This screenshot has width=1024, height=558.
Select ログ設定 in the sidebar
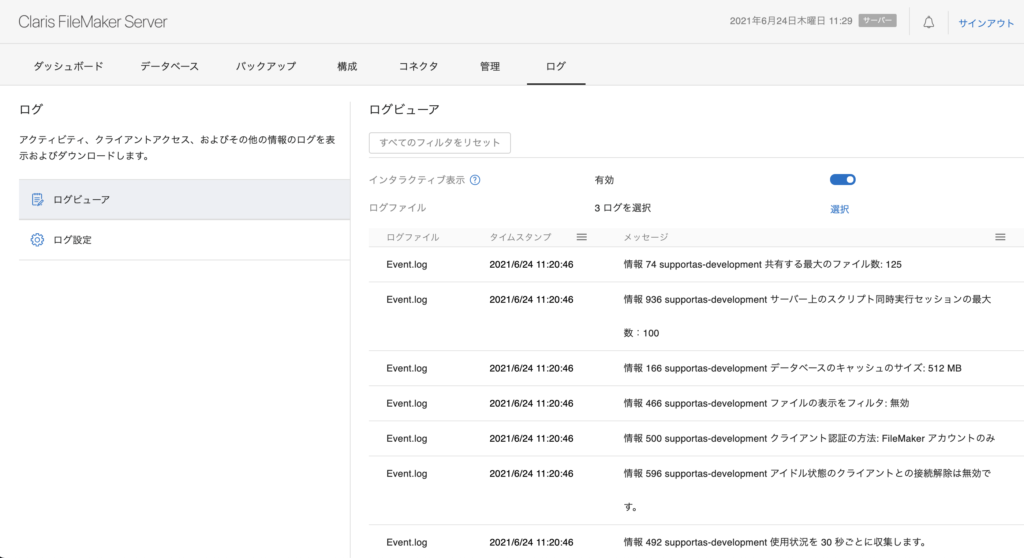pyautogui.click(x=72, y=240)
